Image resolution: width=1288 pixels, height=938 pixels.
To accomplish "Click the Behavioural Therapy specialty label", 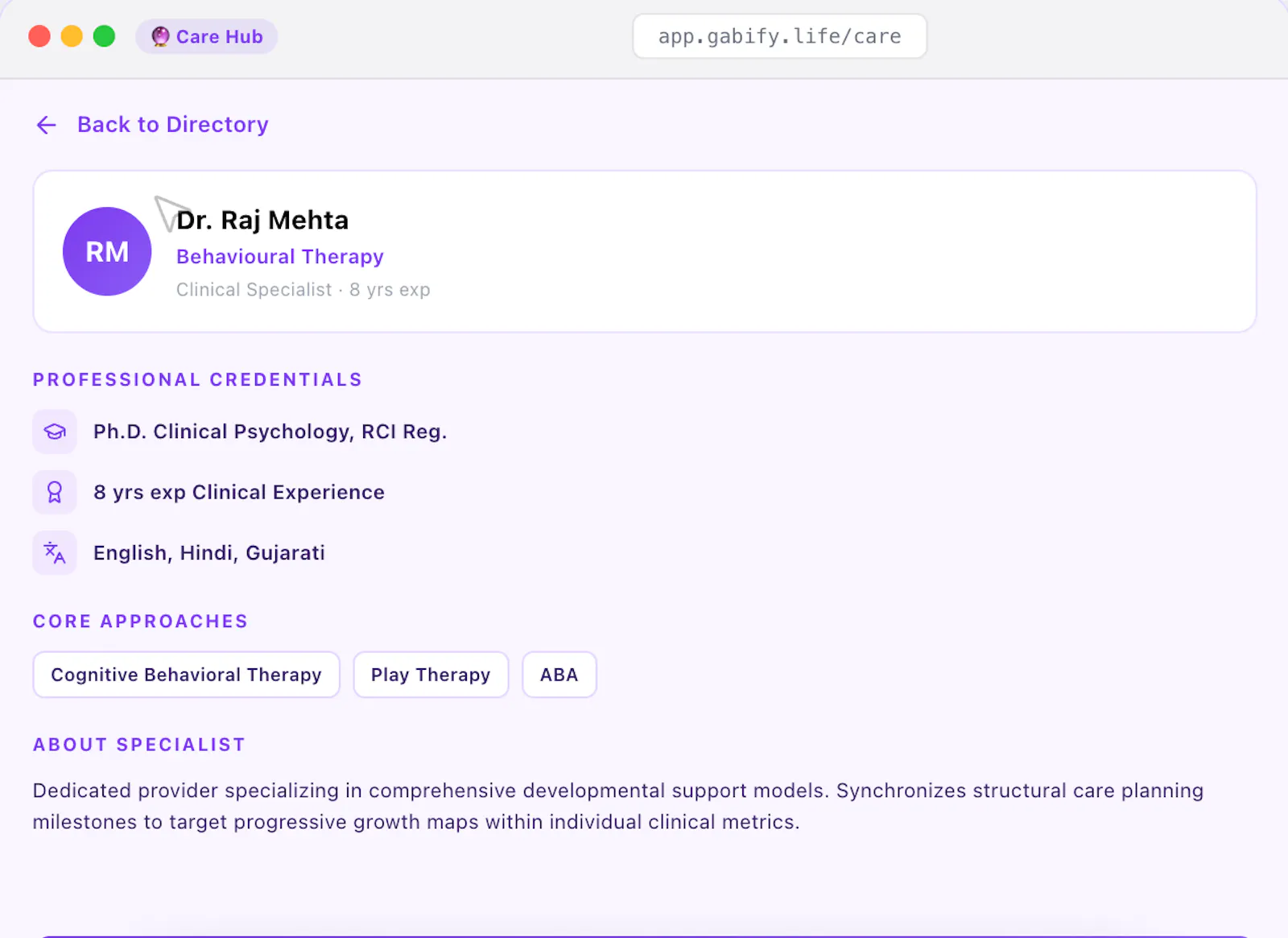I will (x=280, y=256).
